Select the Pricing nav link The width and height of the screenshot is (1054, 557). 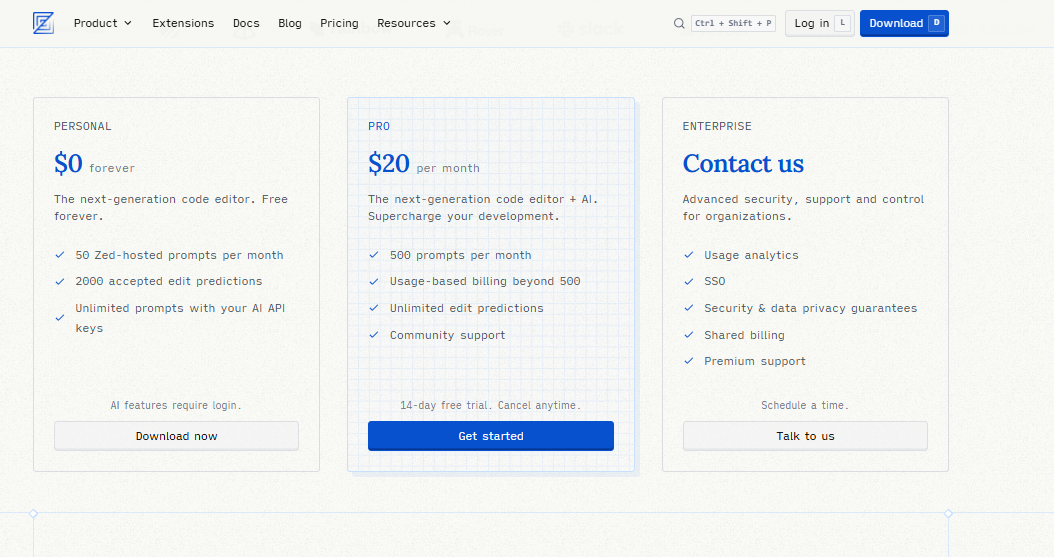(339, 24)
